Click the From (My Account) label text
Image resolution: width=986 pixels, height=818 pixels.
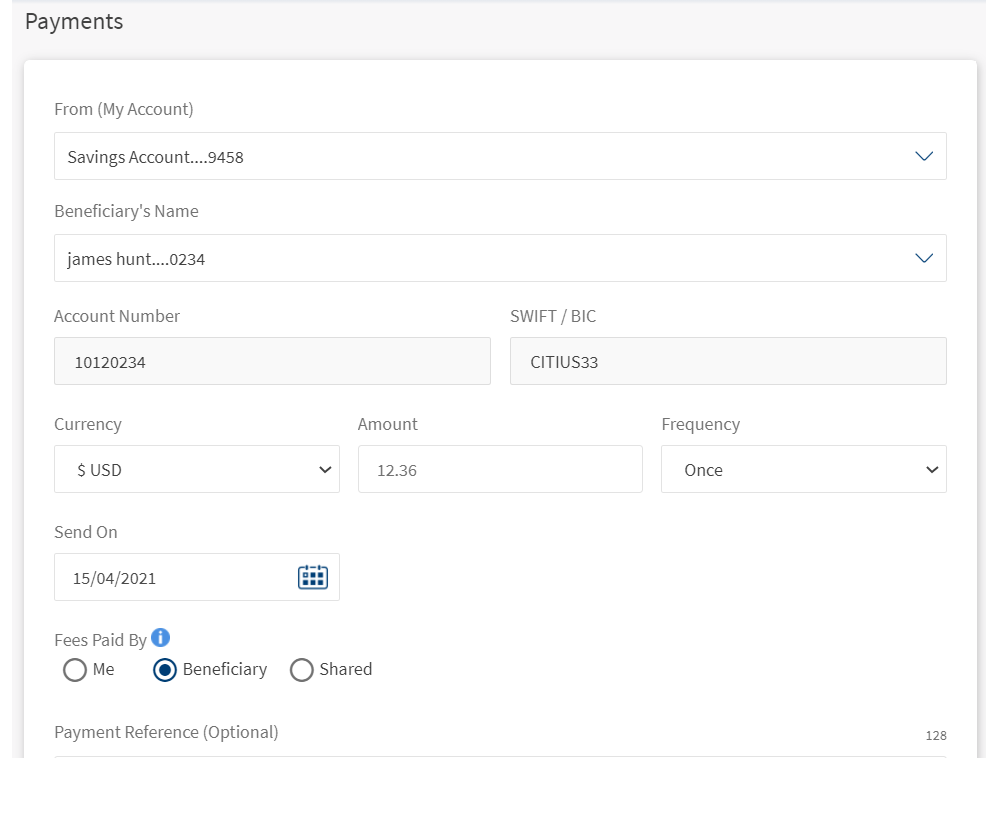point(124,109)
